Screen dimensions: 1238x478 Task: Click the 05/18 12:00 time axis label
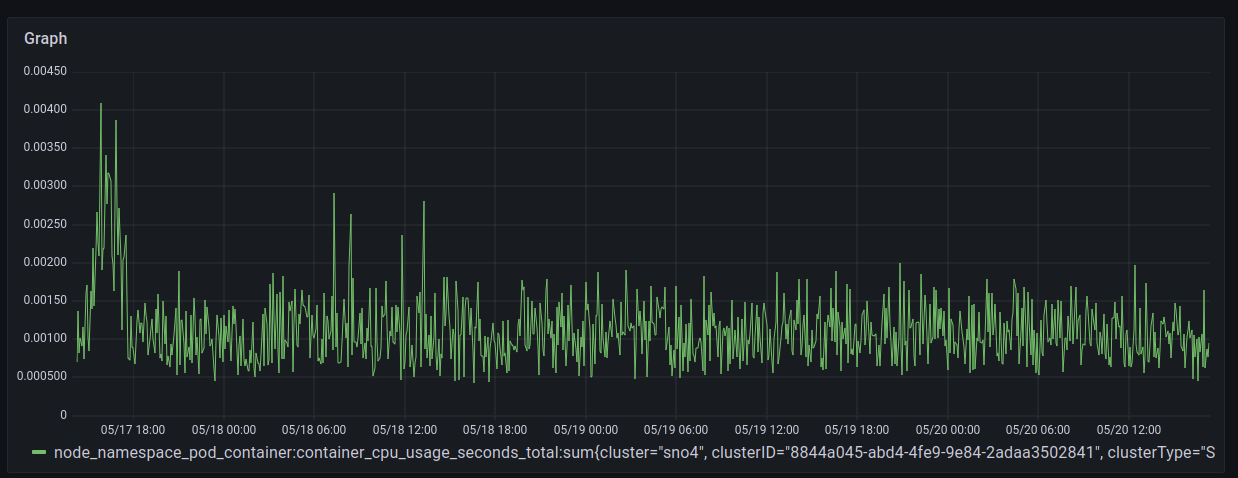click(404, 429)
